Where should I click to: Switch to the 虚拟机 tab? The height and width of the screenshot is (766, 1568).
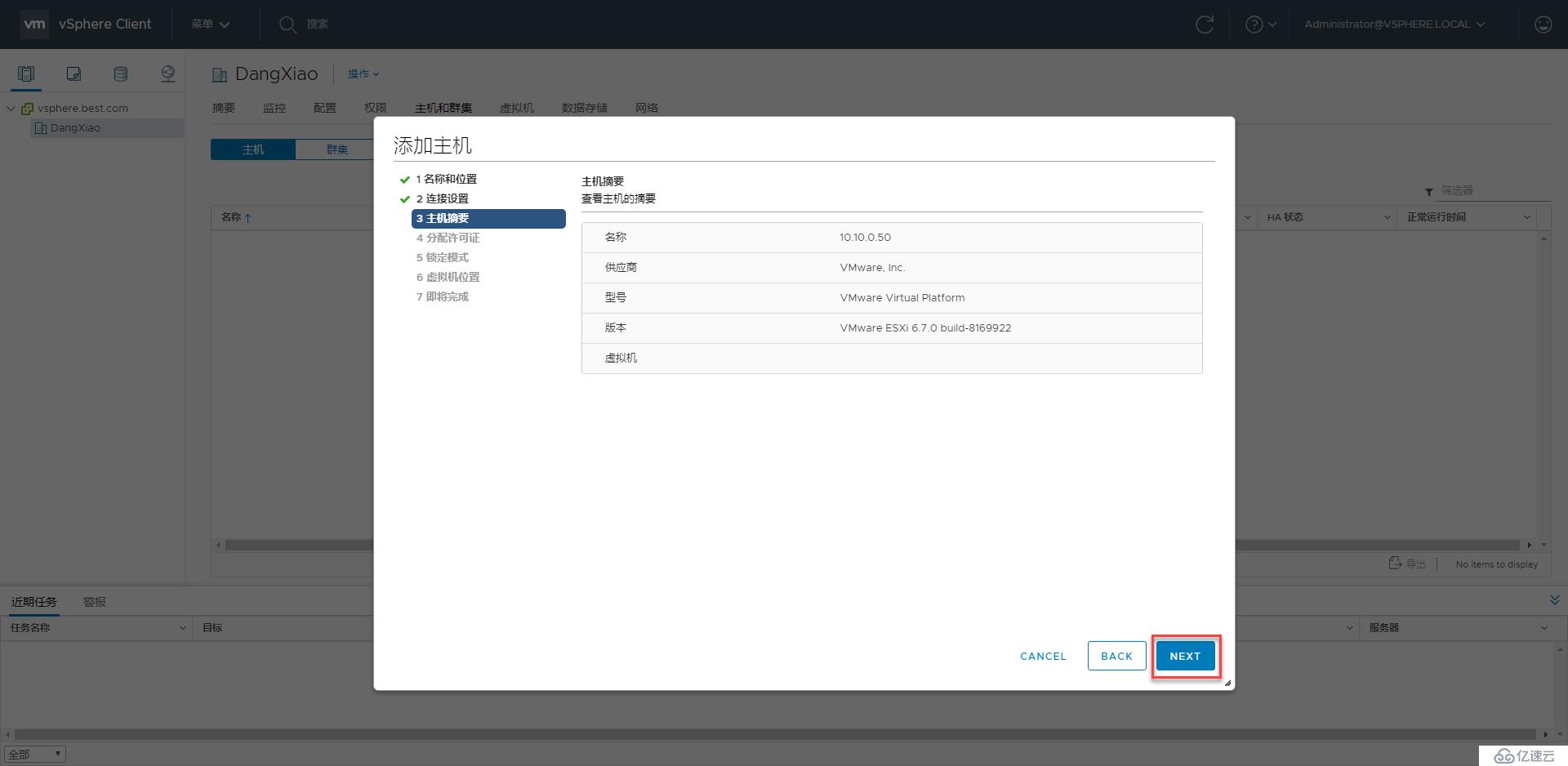(517, 108)
